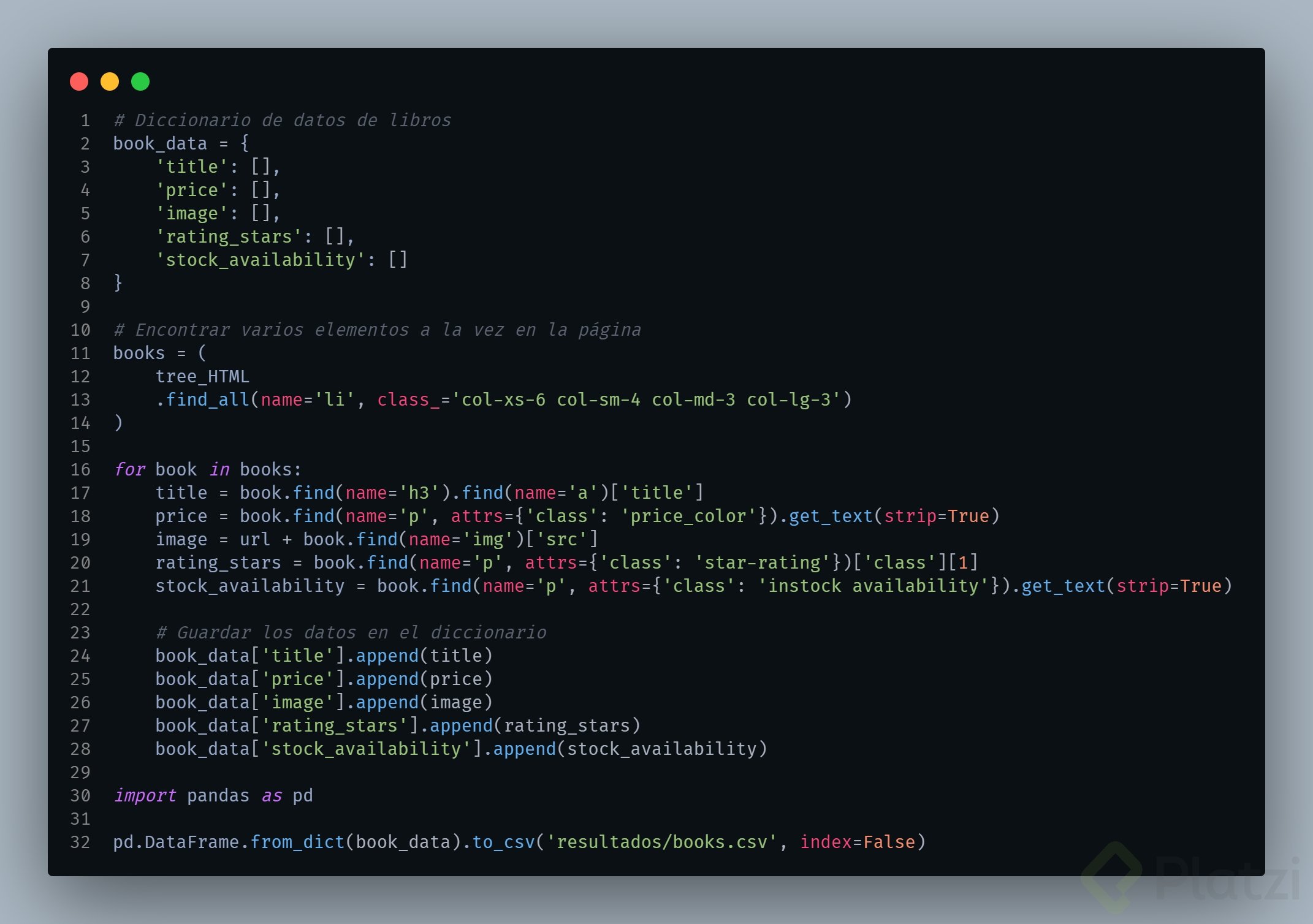Click the 'price_color' string literal
The image size is (1313, 924).
689,517
